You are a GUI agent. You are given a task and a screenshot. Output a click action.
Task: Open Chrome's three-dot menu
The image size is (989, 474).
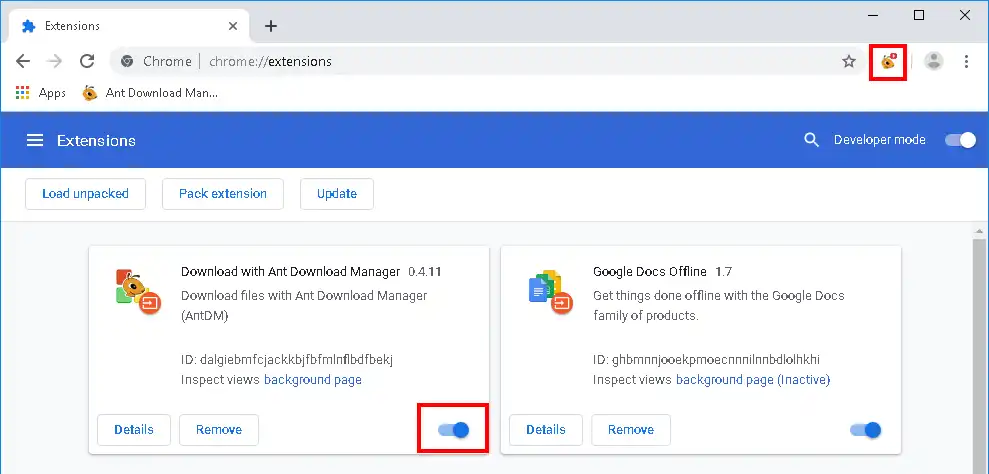[x=966, y=61]
